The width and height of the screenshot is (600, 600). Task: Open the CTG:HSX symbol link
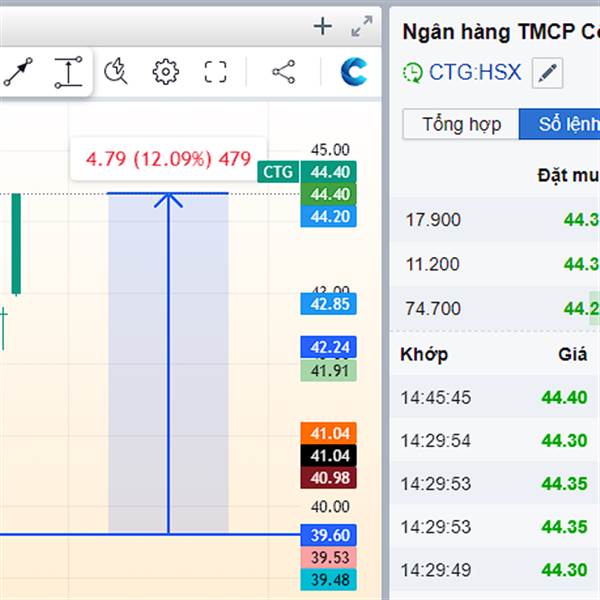click(475, 72)
